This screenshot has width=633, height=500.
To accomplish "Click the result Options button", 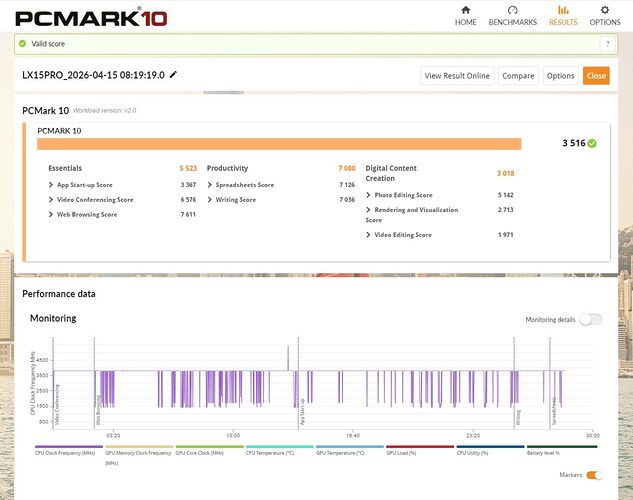I will coord(560,76).
